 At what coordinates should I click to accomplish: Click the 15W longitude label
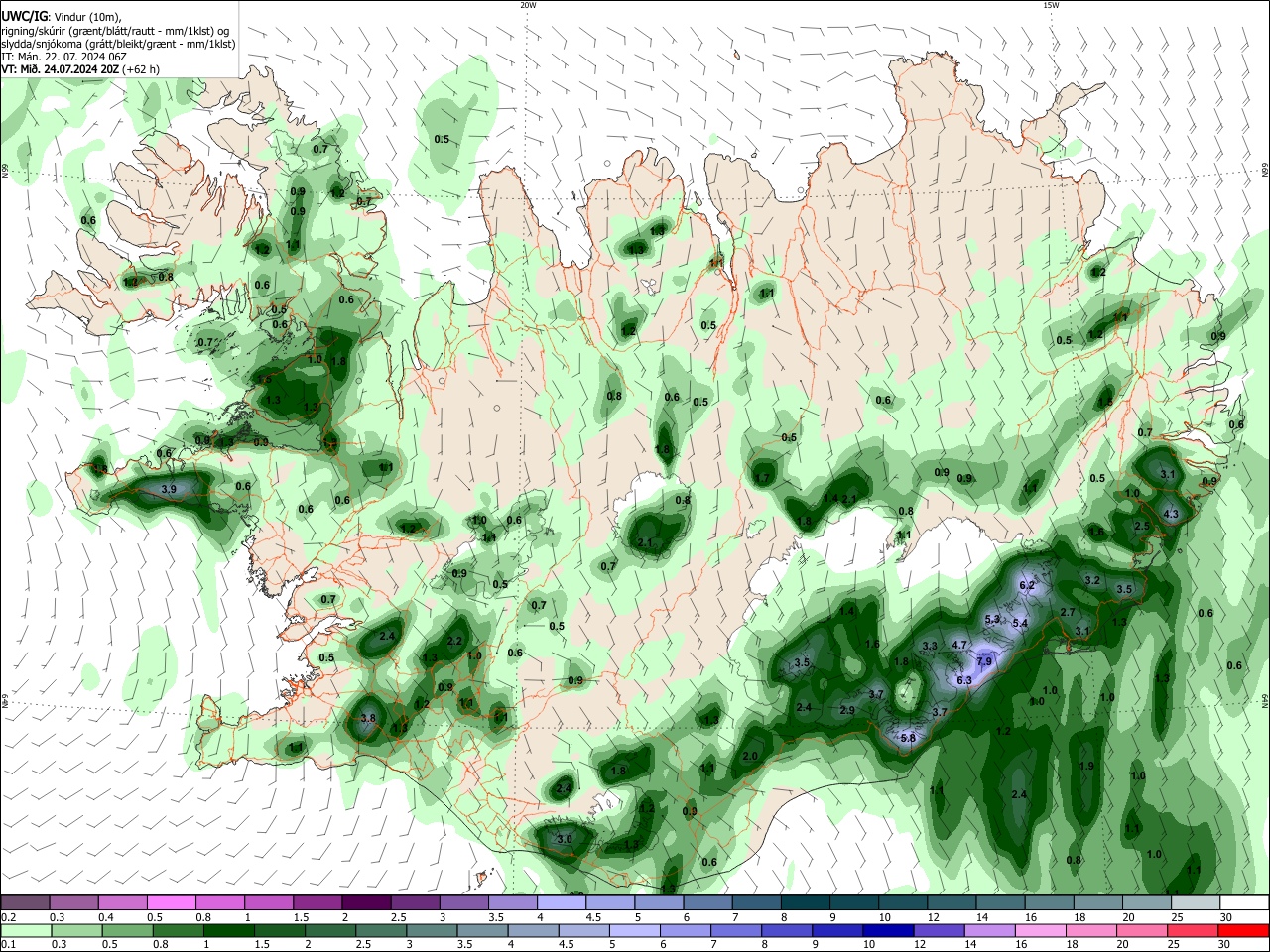[x=1051, y=5]
